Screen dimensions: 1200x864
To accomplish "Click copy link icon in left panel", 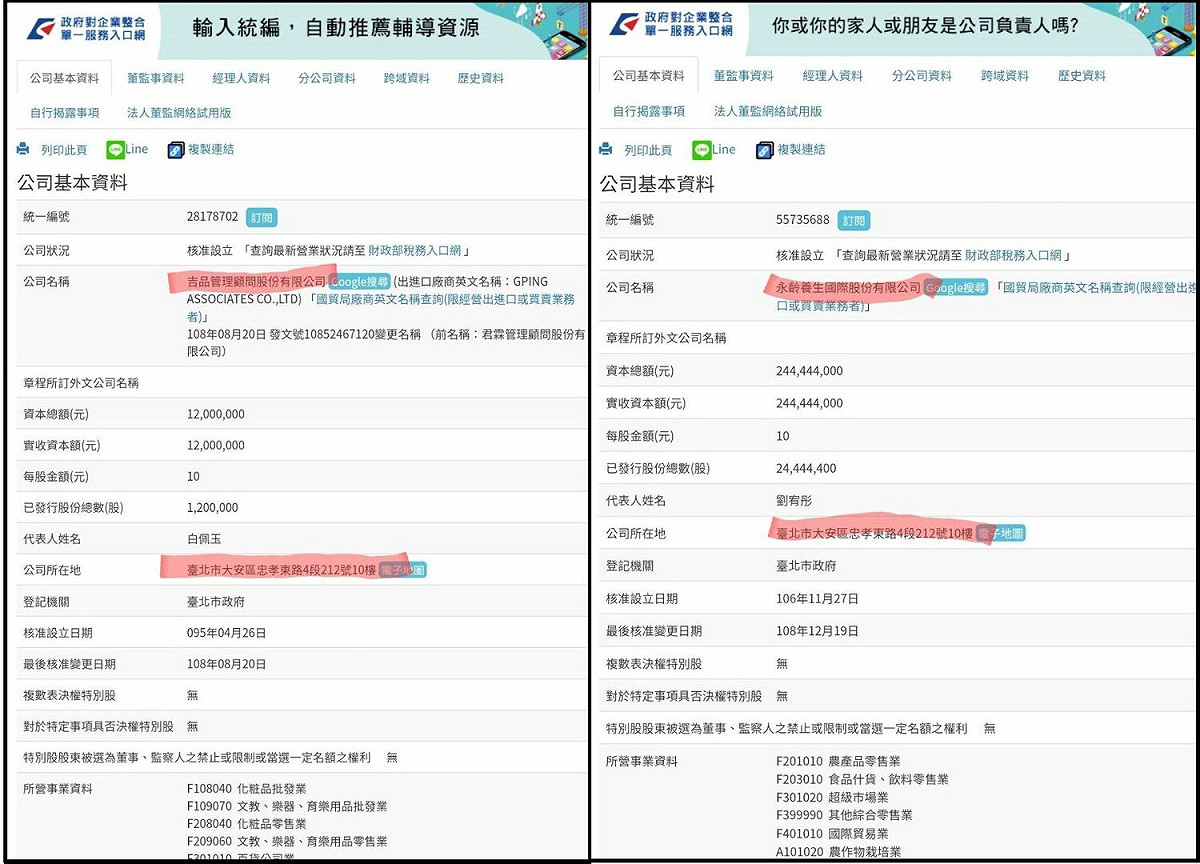I will pos(176,149).
